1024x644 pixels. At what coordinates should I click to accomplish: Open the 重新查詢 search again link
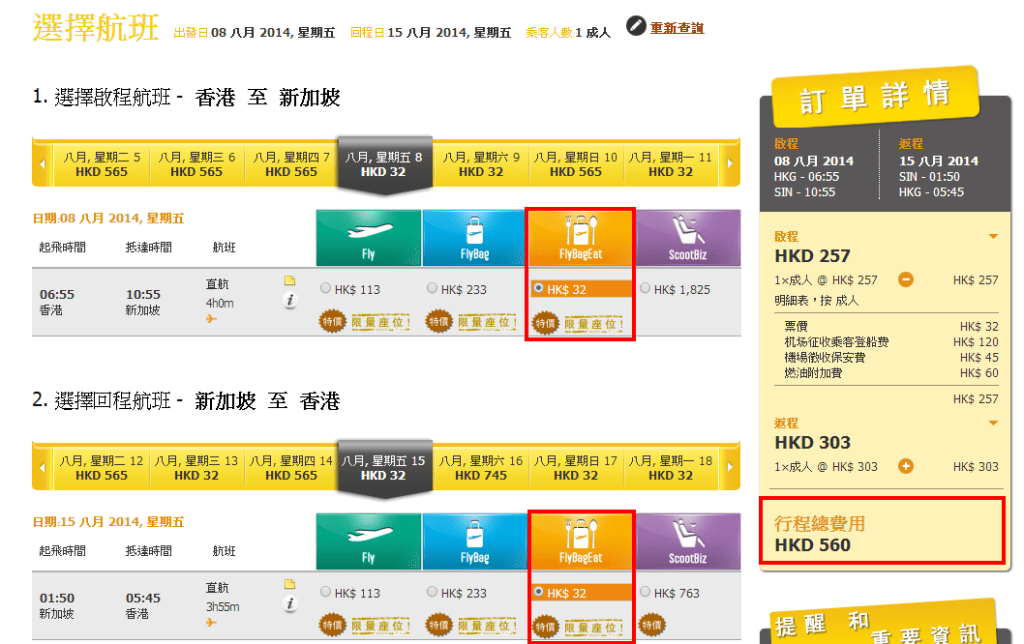tap(676, 28)
